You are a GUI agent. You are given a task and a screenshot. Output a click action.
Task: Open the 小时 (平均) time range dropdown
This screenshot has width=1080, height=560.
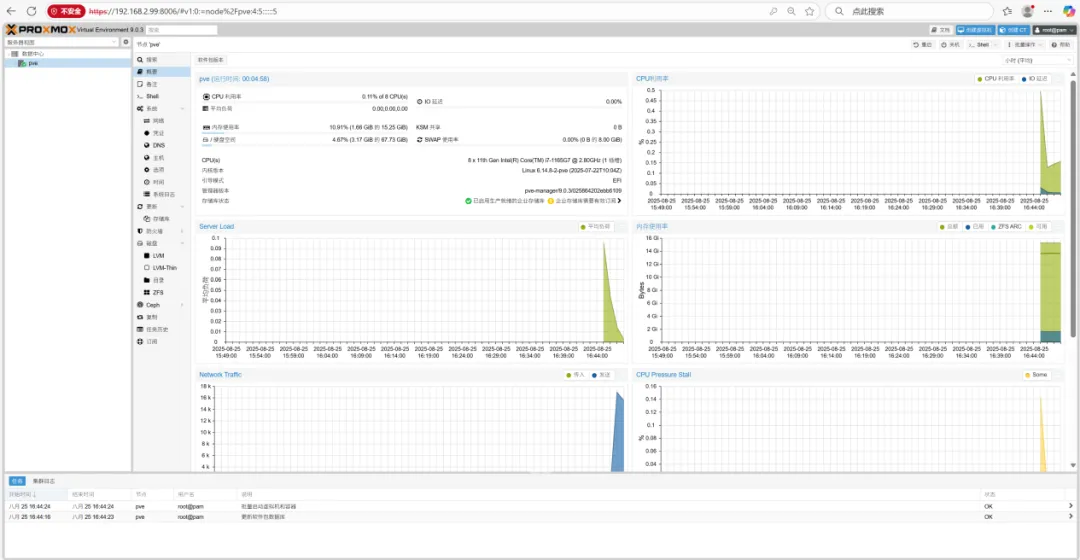click(x=1038, y=60)
